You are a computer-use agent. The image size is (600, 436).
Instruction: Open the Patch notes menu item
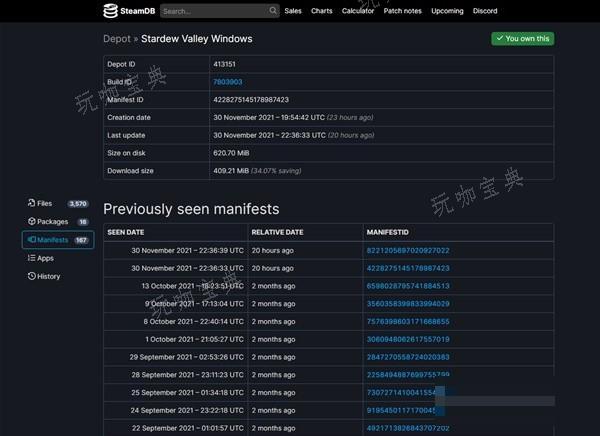pos(403,11)
